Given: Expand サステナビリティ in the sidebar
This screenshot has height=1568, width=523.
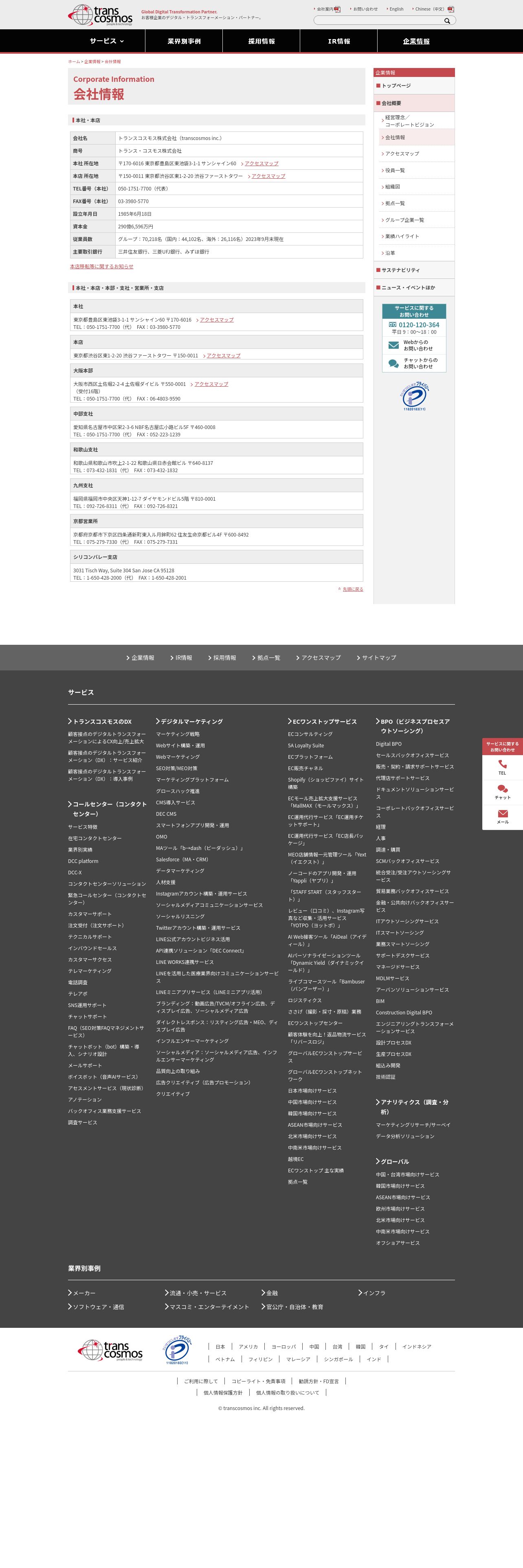Looking at the screenshot, I should tap(414, 270).
